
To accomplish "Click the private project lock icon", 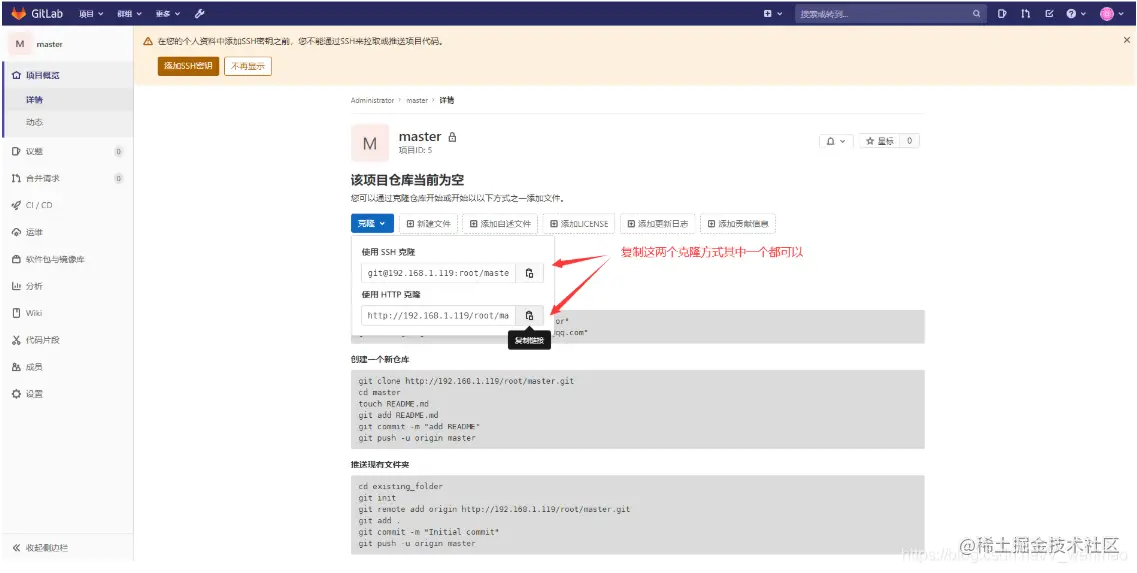I will point(452,136).
